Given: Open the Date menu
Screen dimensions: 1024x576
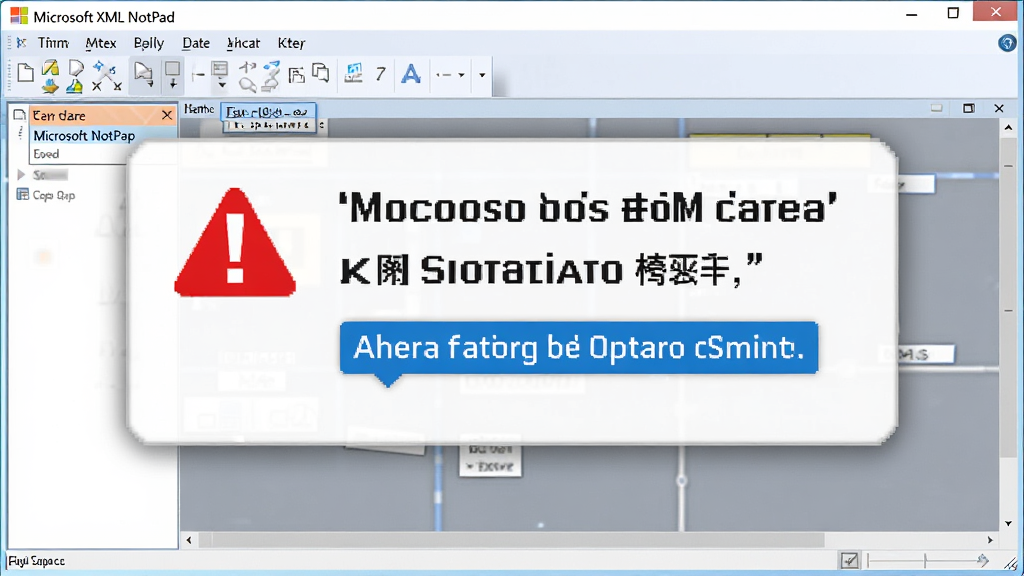Looking at the screenshot, I should point(196,43).
